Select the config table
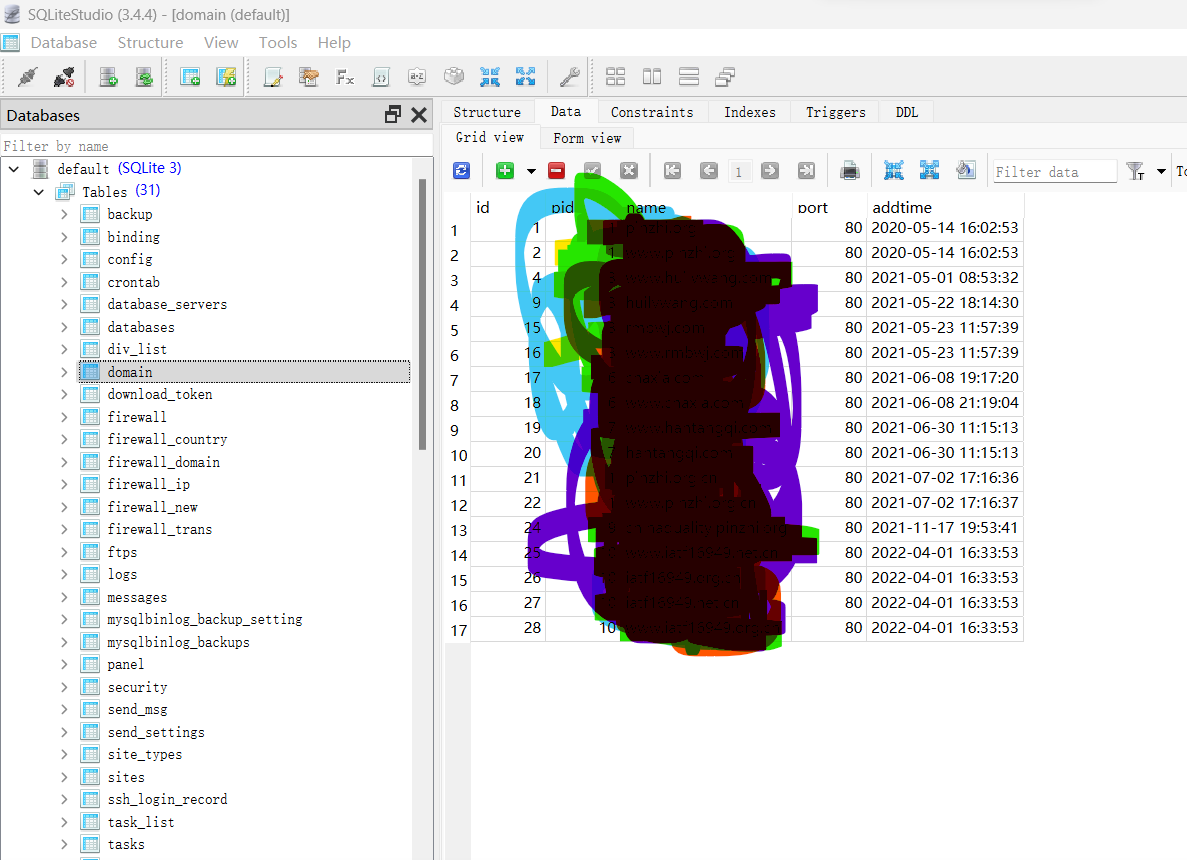This screenshot has width=1187, height=860. coord(129,260)
